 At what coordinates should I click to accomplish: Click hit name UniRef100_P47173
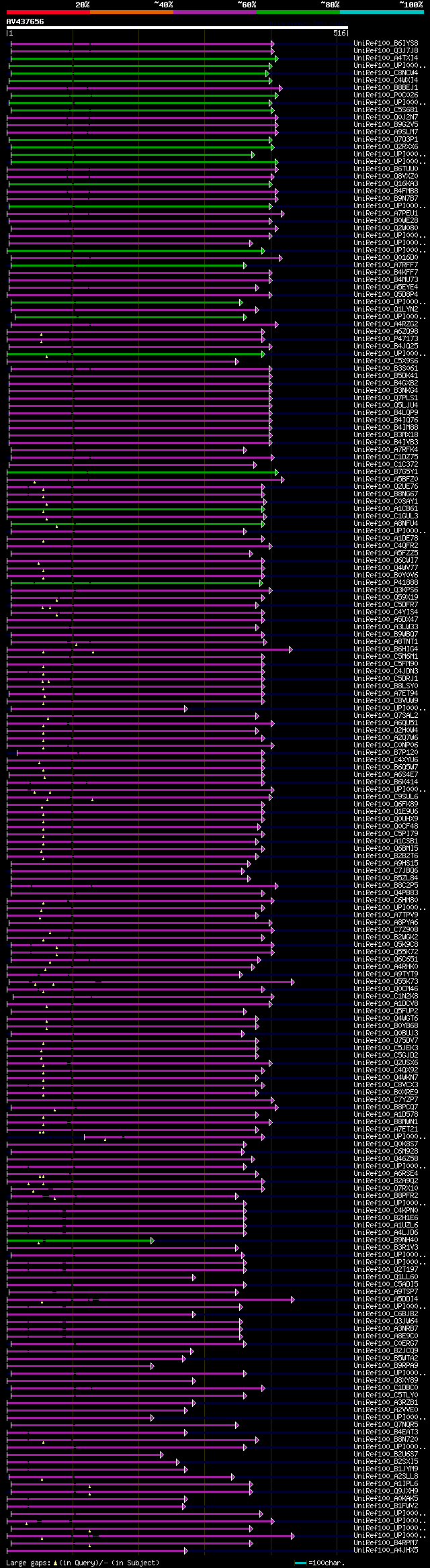[386, 338]
